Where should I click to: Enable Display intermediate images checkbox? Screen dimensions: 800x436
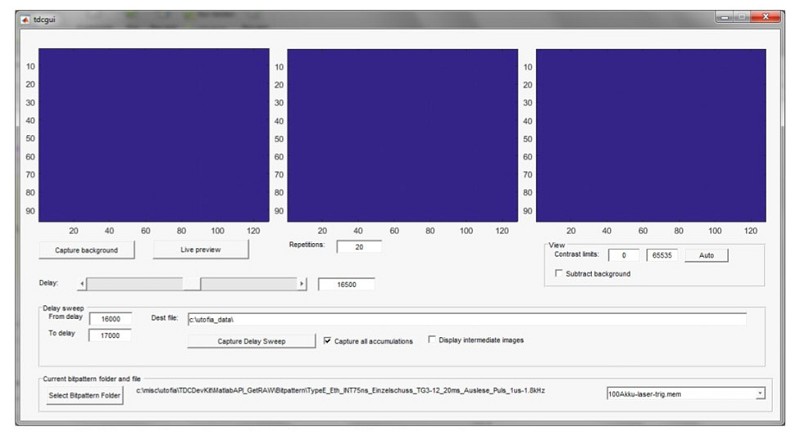coord(432,339)
